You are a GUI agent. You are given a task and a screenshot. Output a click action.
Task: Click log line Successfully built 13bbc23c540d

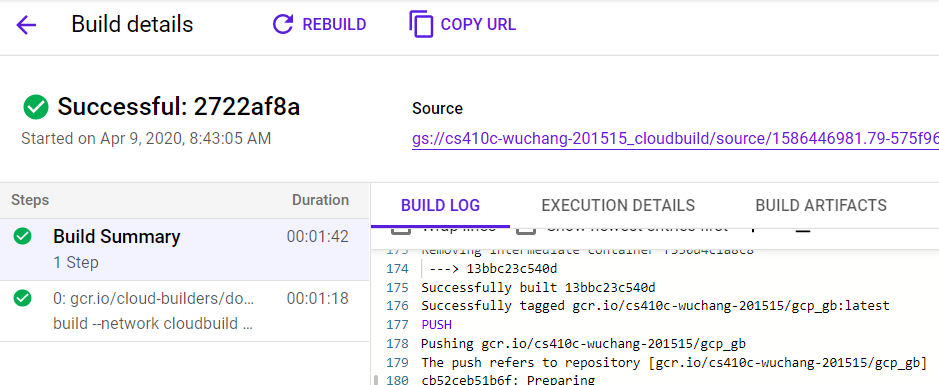[538, 287]
